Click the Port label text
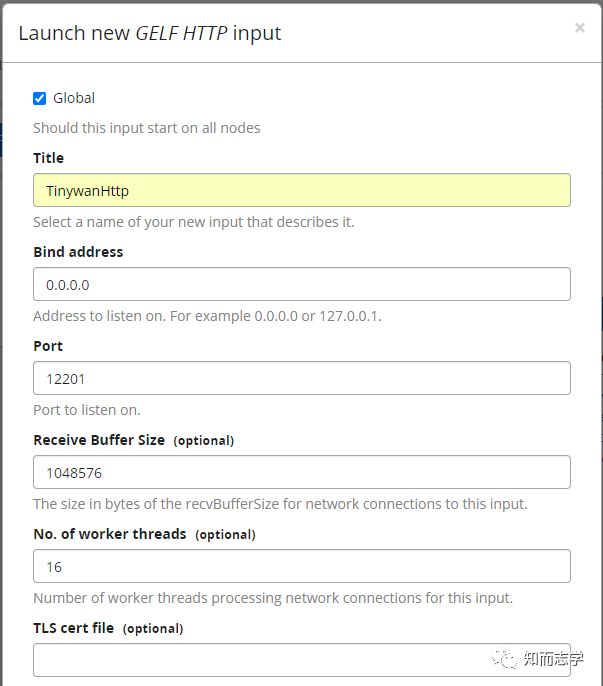The image size is (603, 686). [48, 346]
